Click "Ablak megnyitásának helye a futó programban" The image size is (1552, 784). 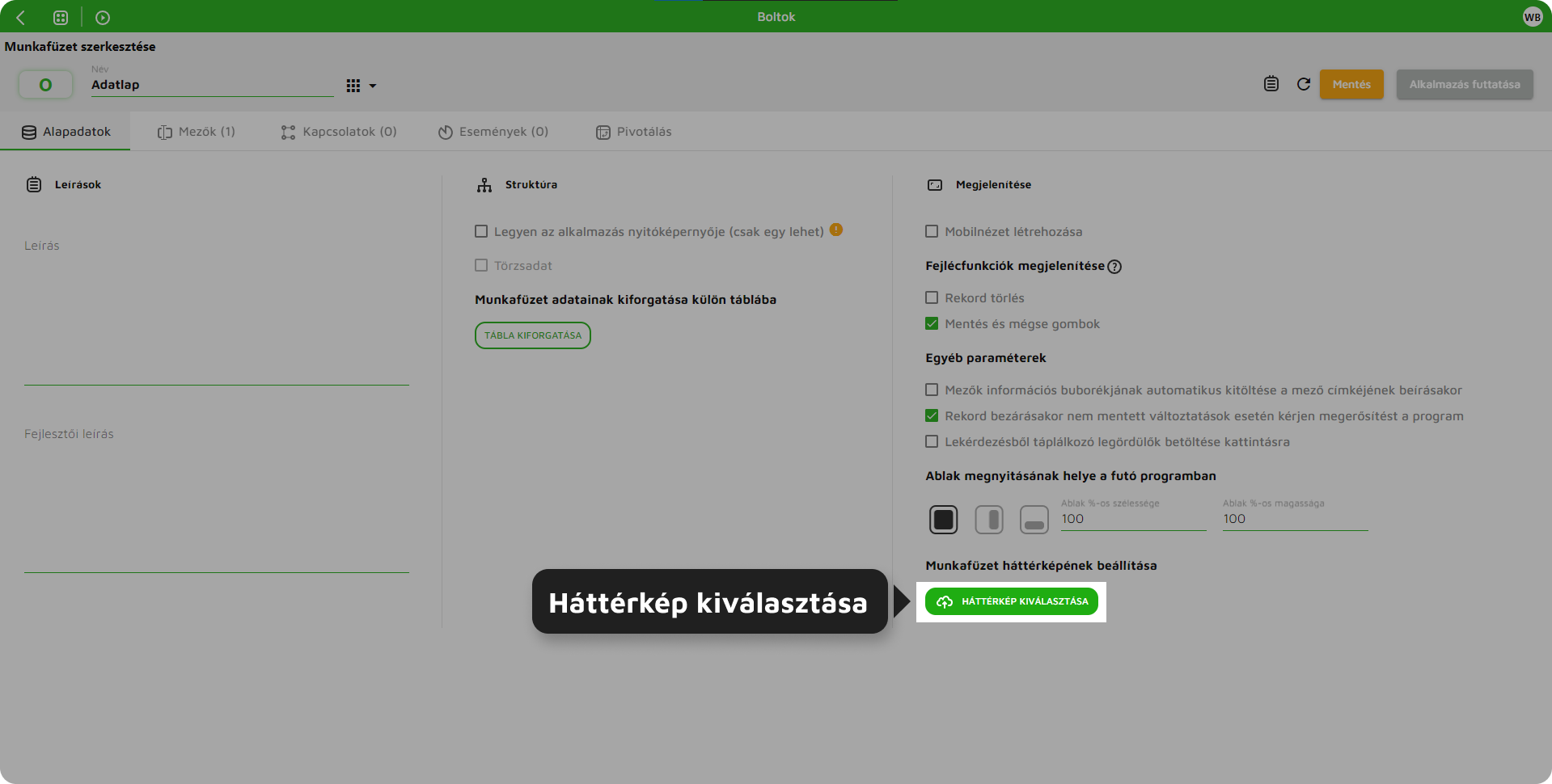coord(1071,476)
